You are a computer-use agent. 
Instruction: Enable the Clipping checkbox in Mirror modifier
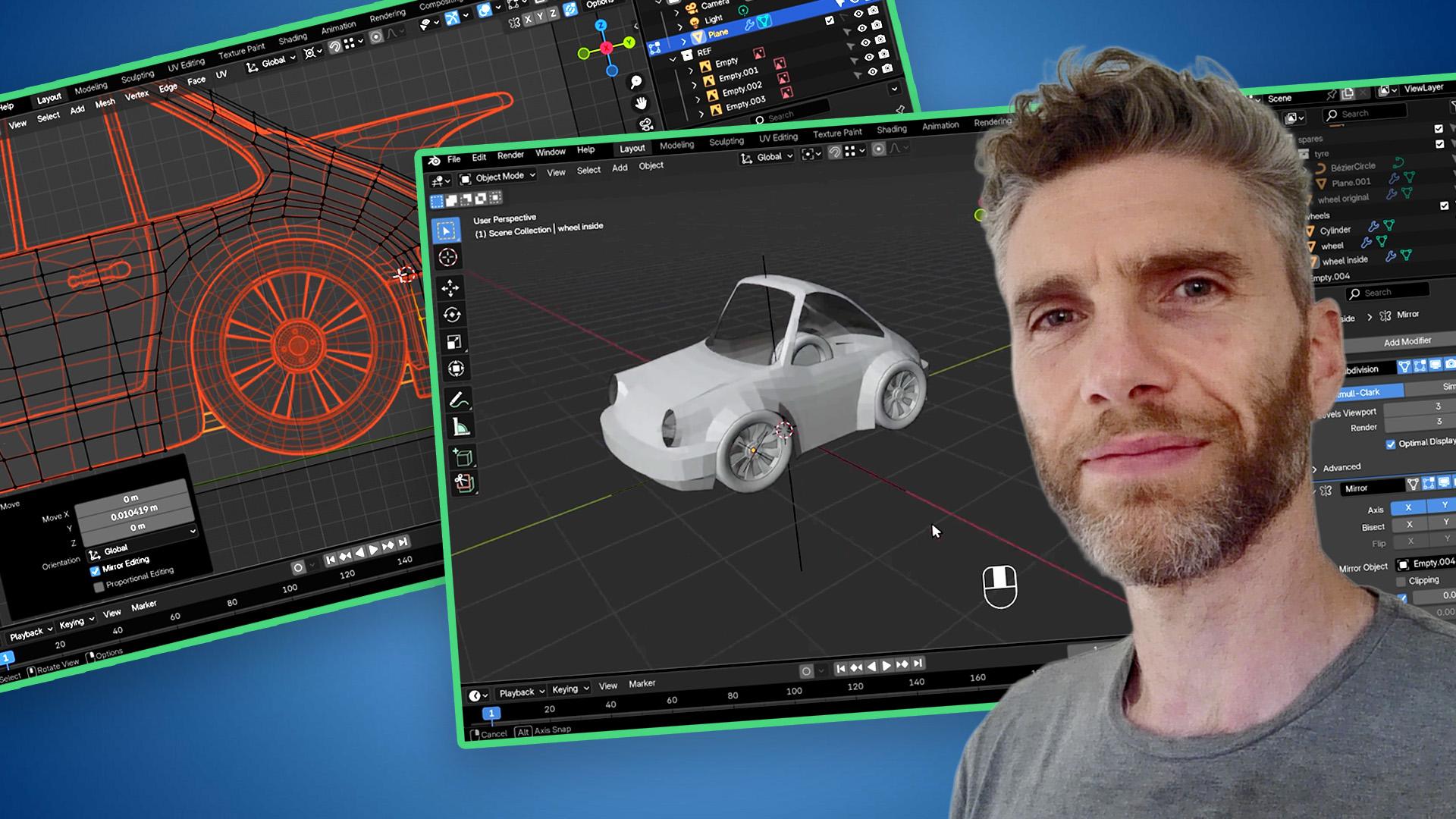pyautogui.click(x=1401, y=582)
